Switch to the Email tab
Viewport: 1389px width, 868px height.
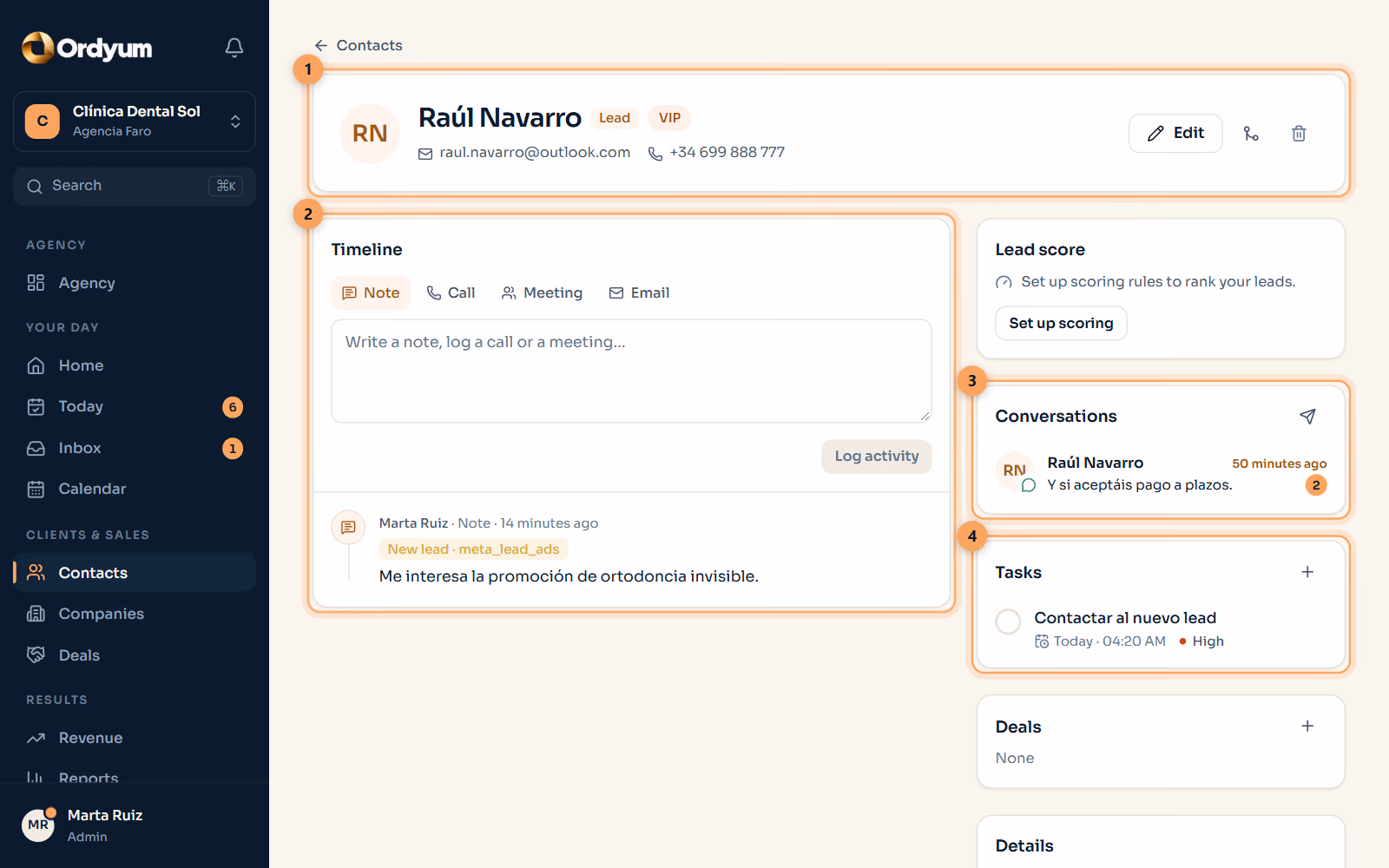coord(639,293)
